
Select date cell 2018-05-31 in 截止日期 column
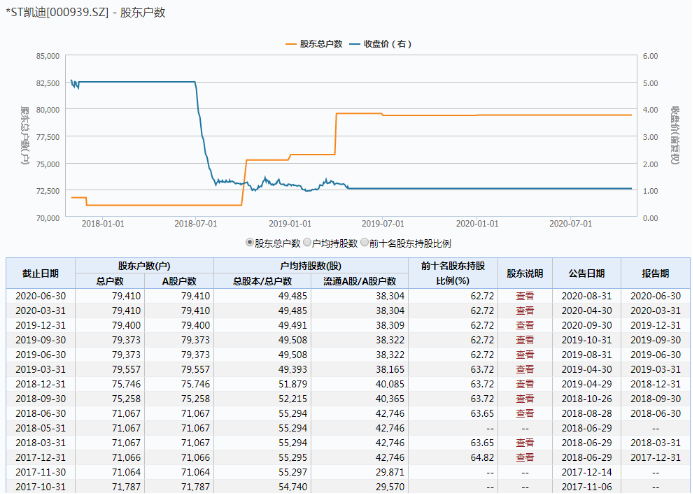pos(41,428)
